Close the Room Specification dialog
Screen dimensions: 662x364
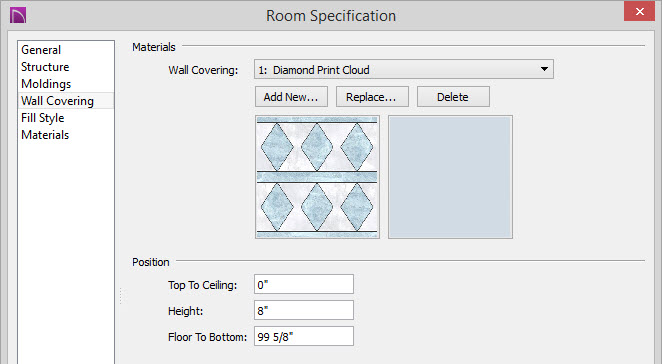click(x=639, y=11)
